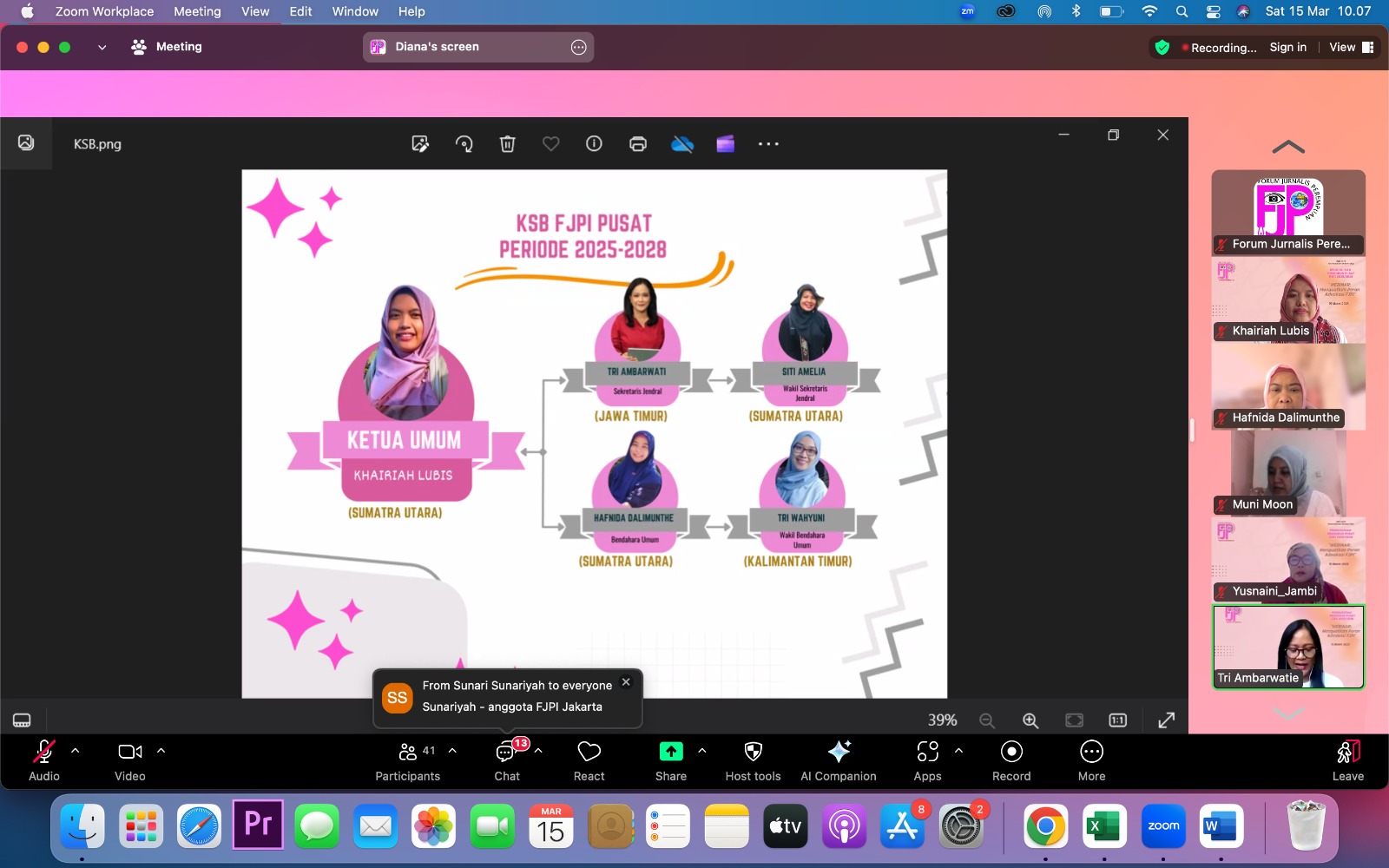Click the Full screen arrows in Photos viewer
The width and height of the screenshot is (1389, 868).
[1167, 720]
